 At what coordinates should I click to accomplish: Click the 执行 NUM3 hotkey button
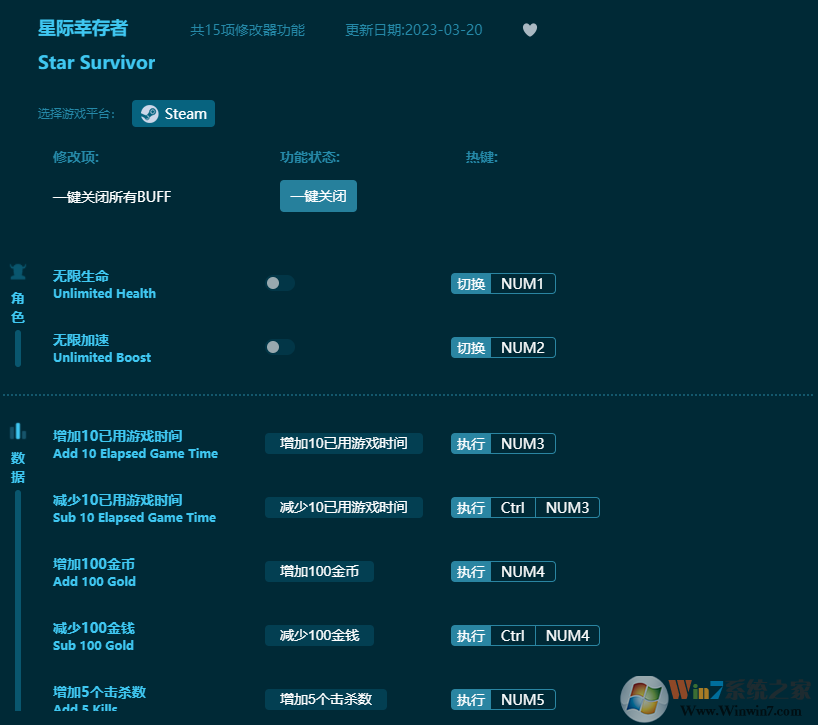click(x=503, y=443)
